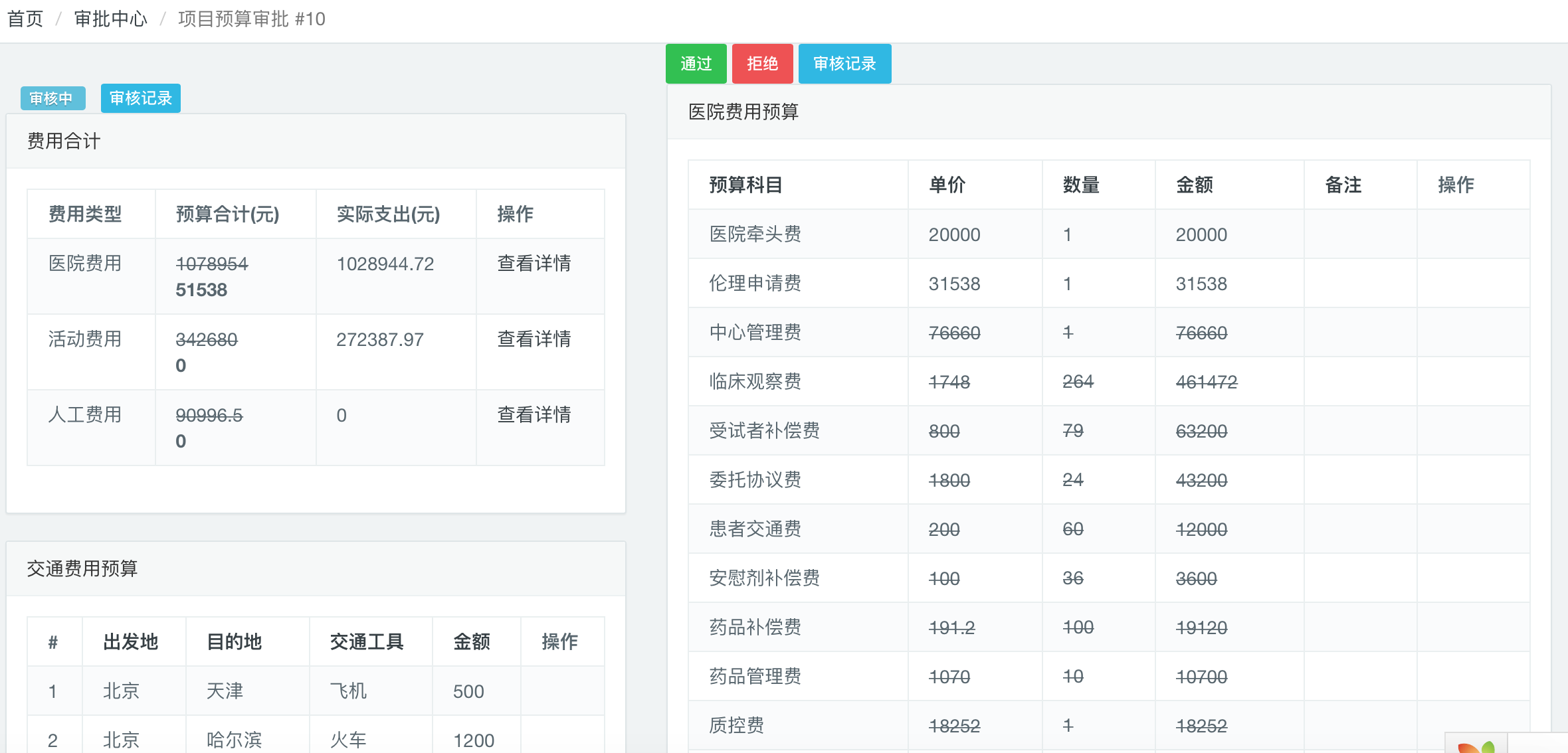Click amount 63200 in 受试者补偿费 row

click(1201, 431)
